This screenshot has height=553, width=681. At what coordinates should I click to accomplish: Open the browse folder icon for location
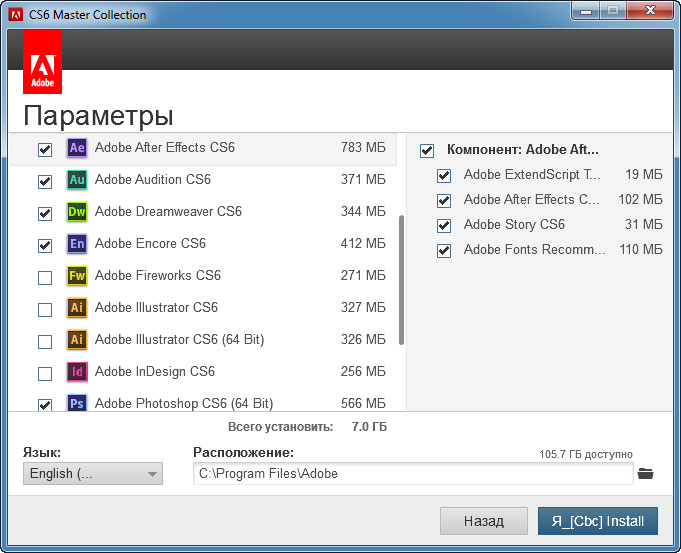point(645,474)
